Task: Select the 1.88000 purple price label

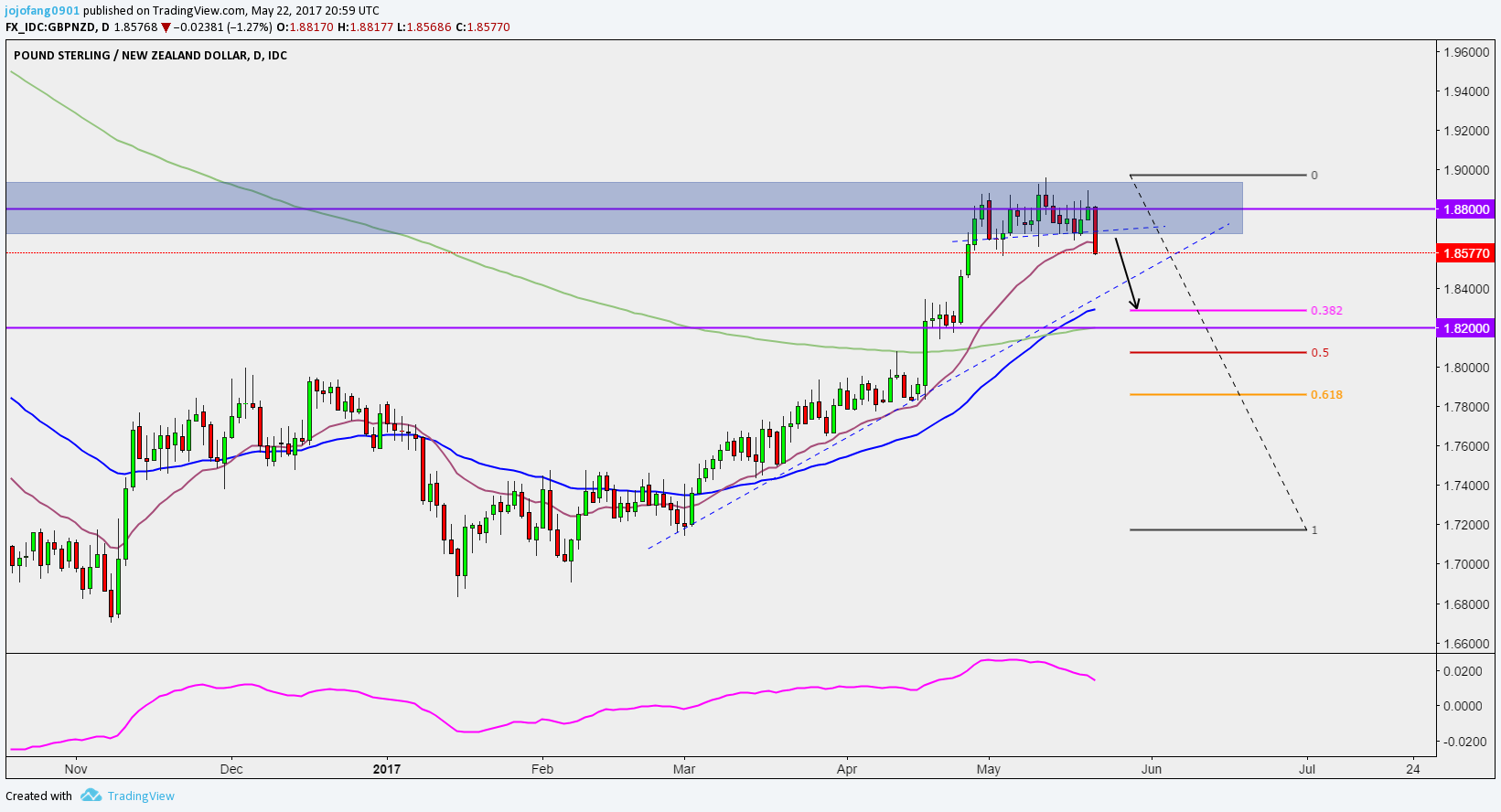Action: (1466, 209)
